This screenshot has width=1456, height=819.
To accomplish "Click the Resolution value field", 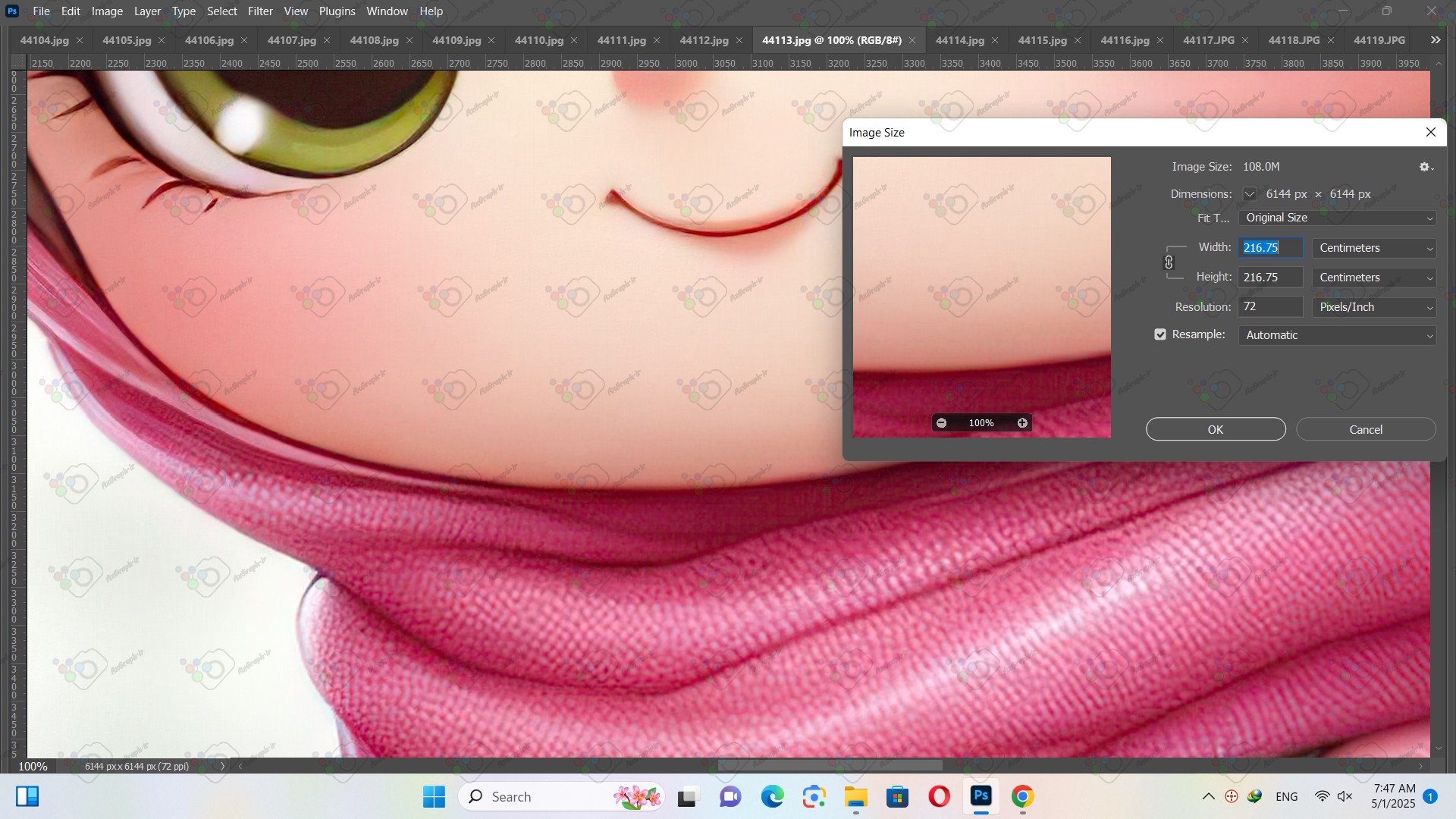I will point(1270,307).
